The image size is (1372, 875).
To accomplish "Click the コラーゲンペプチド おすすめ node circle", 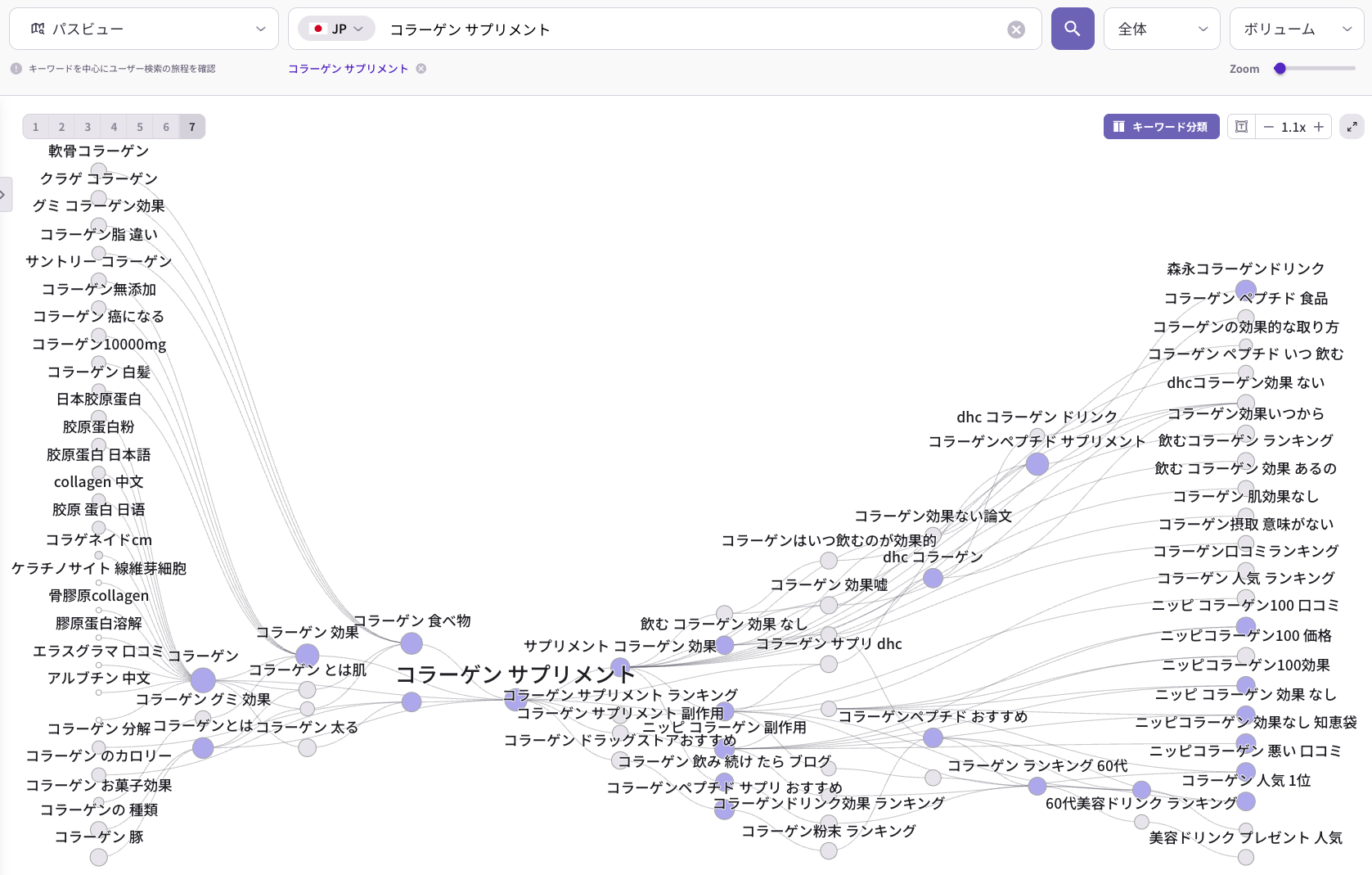I will pos(933,737).
